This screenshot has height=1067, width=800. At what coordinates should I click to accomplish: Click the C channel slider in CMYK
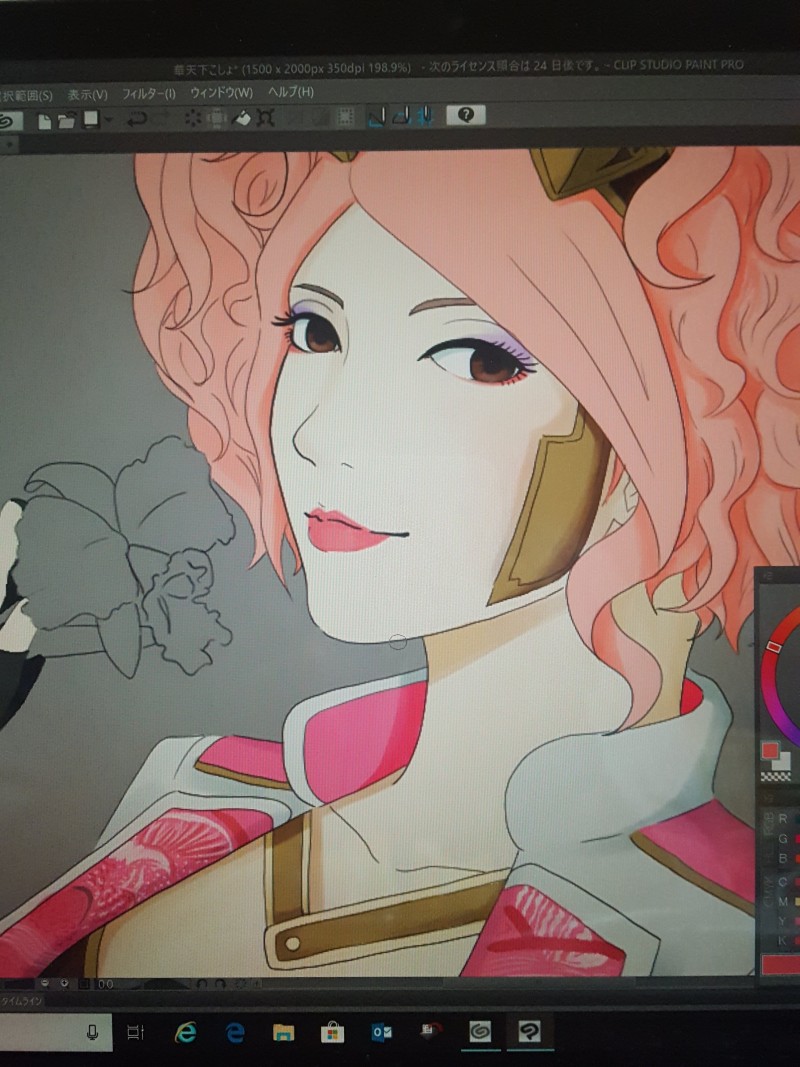[796, 882]
